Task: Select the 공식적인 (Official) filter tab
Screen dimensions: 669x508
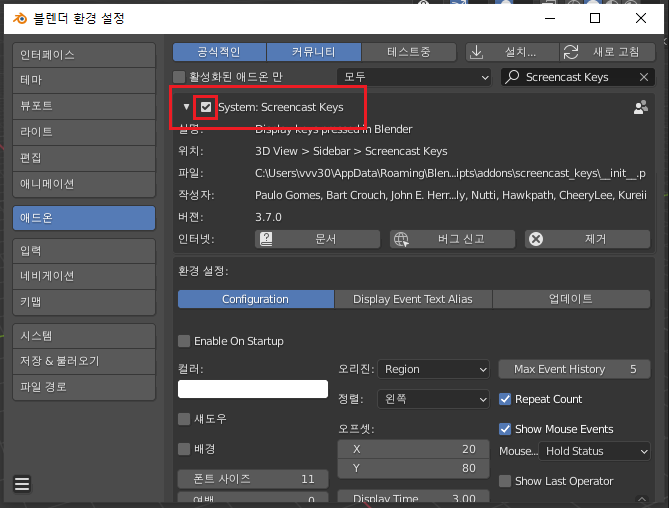Action: point(219,52)
